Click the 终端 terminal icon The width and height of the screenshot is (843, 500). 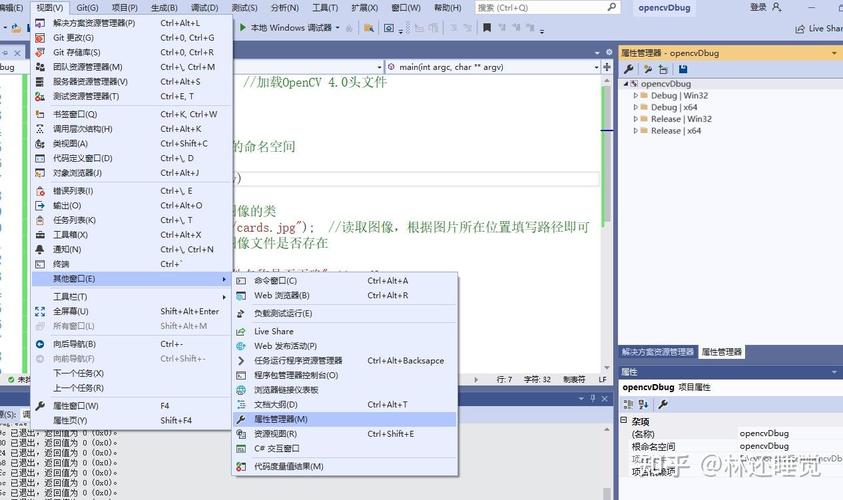tap(40, 265)
